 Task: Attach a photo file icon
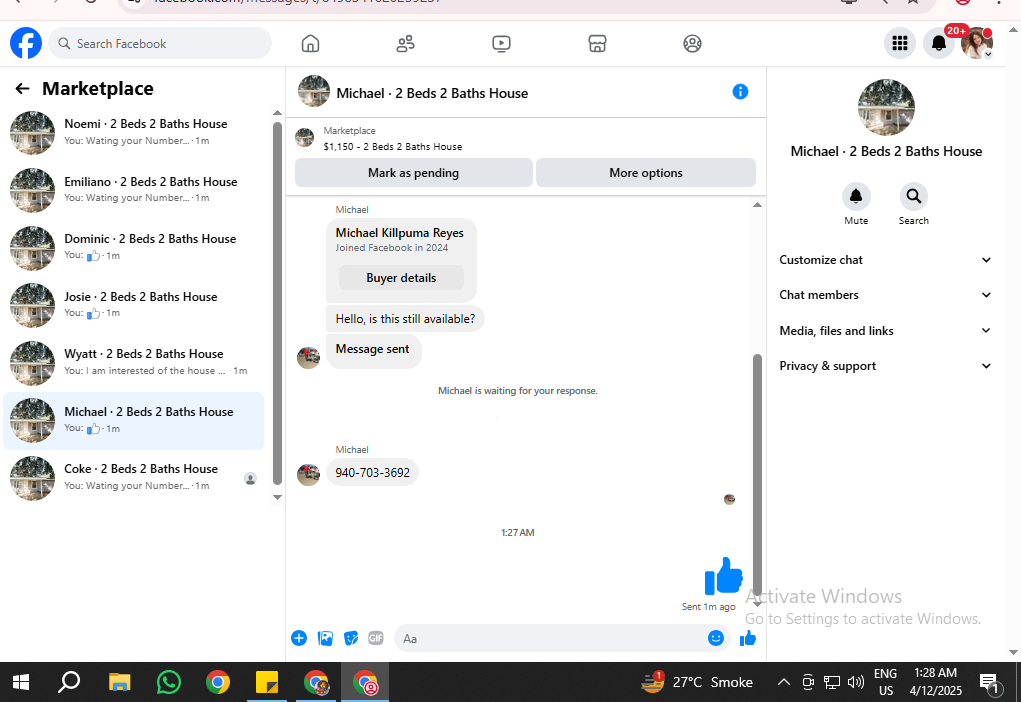(325, 638)
